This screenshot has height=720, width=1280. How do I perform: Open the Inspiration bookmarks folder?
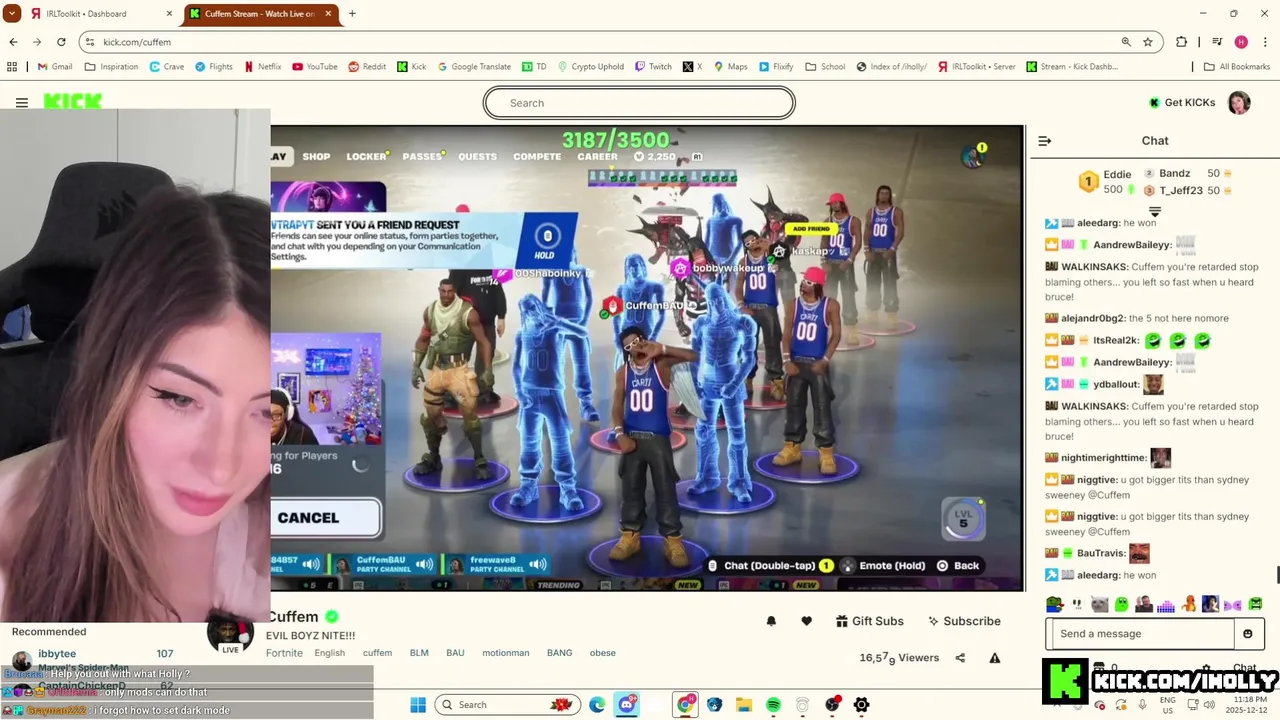[x=111, y=67]
